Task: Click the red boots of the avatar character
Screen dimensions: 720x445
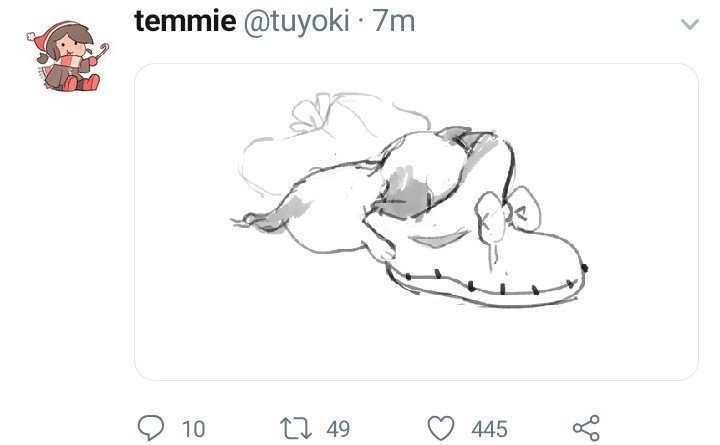Action: (81, 83)
